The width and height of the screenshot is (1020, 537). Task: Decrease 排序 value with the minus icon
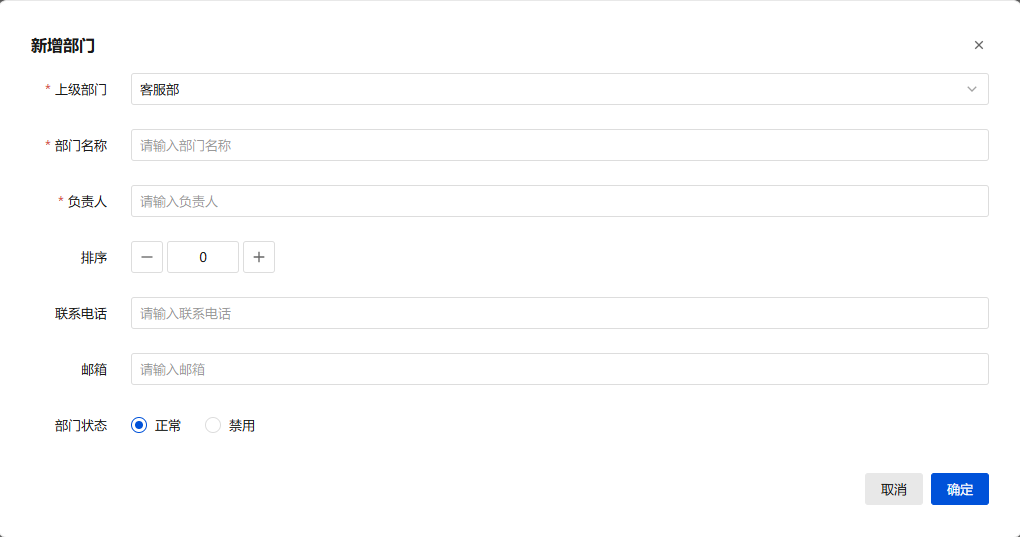147,257
